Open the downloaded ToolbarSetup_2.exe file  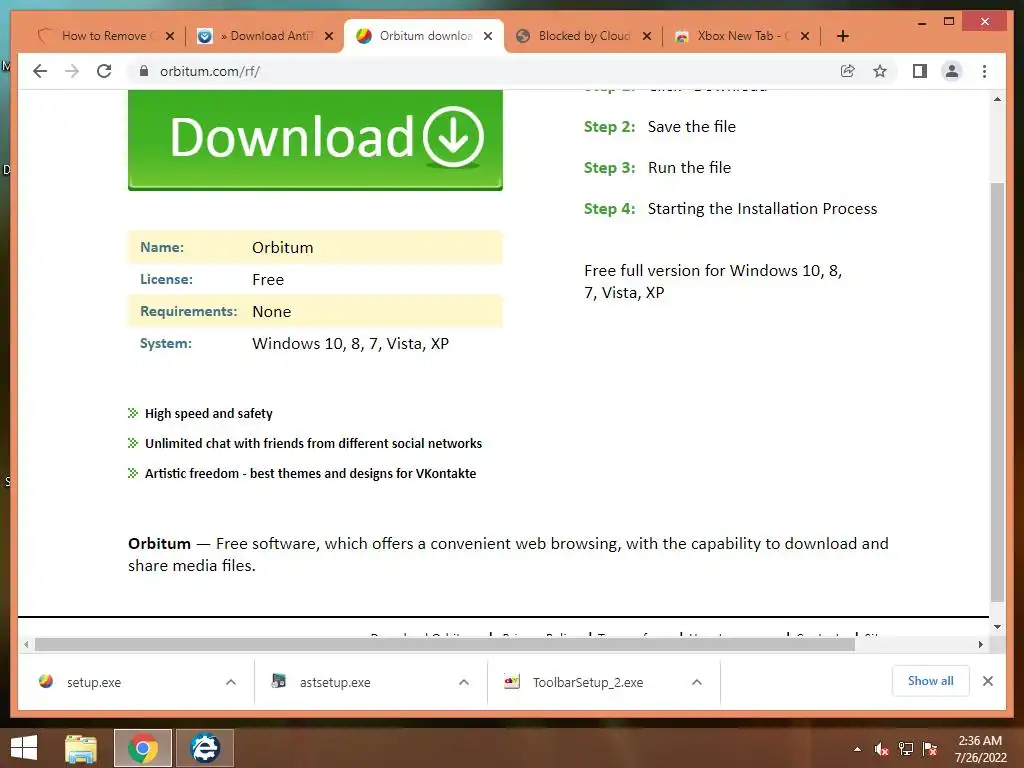pyautogui.click(x=587, y=682)
